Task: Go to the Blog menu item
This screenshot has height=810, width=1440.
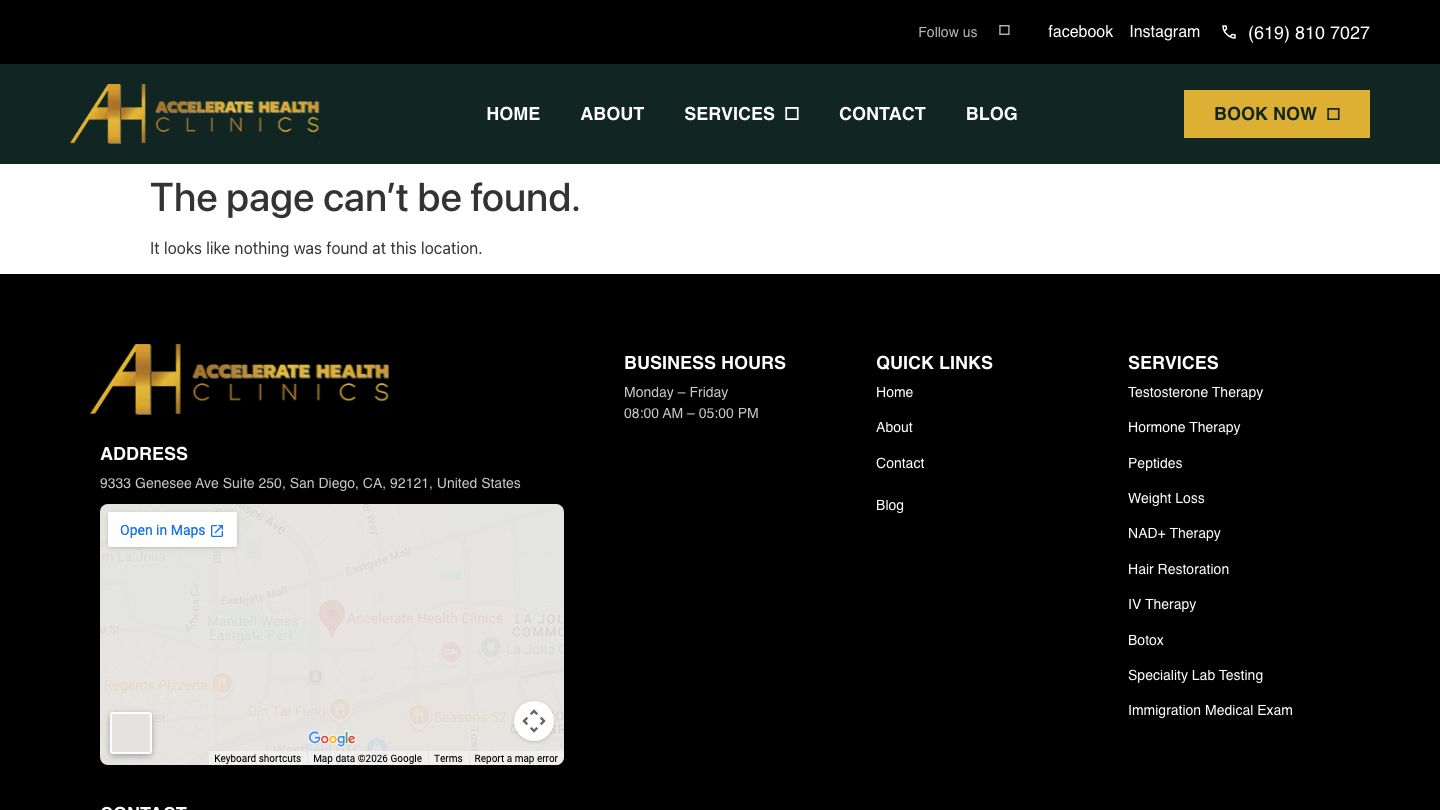Action: click(x=991, y=114)
